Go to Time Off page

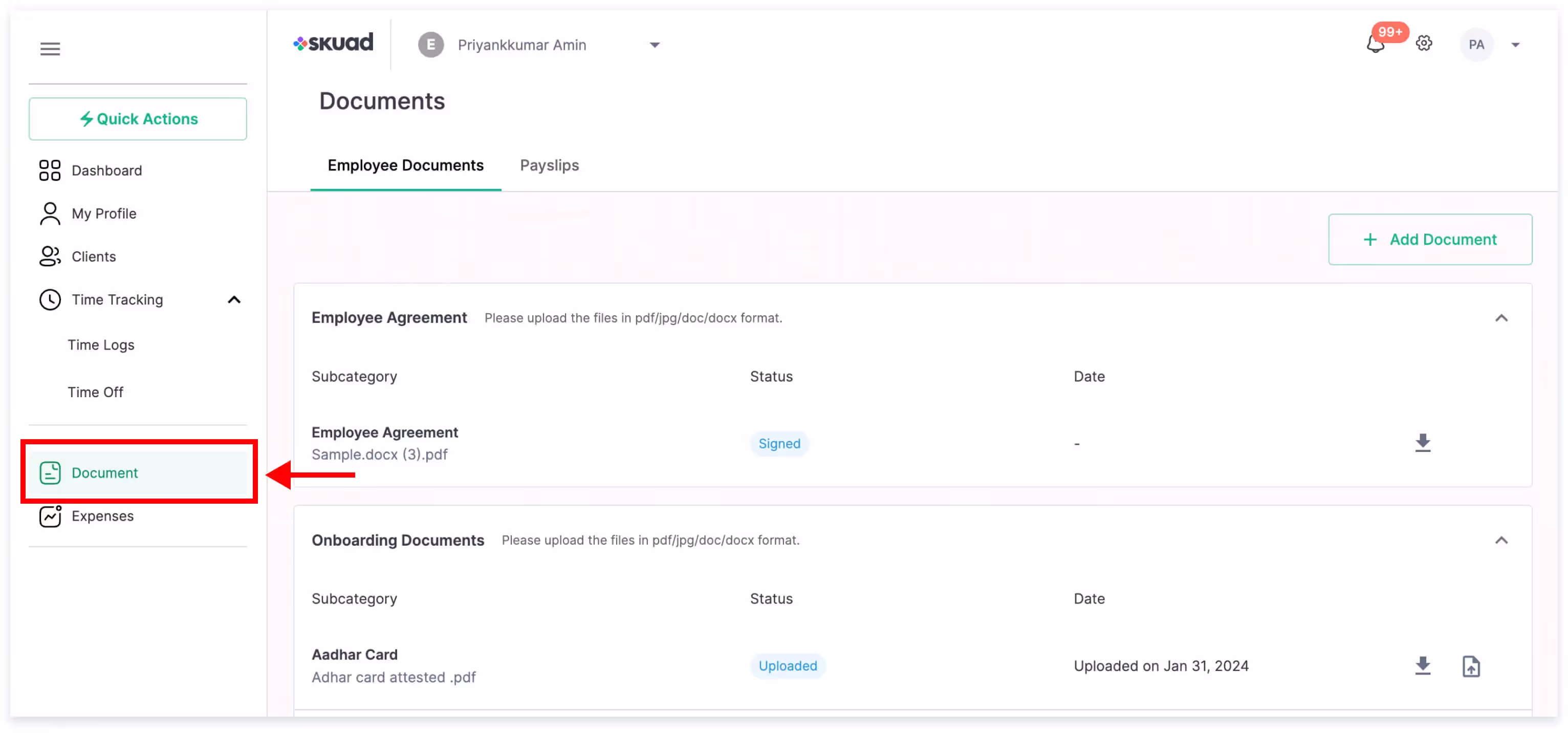(96, 393)
